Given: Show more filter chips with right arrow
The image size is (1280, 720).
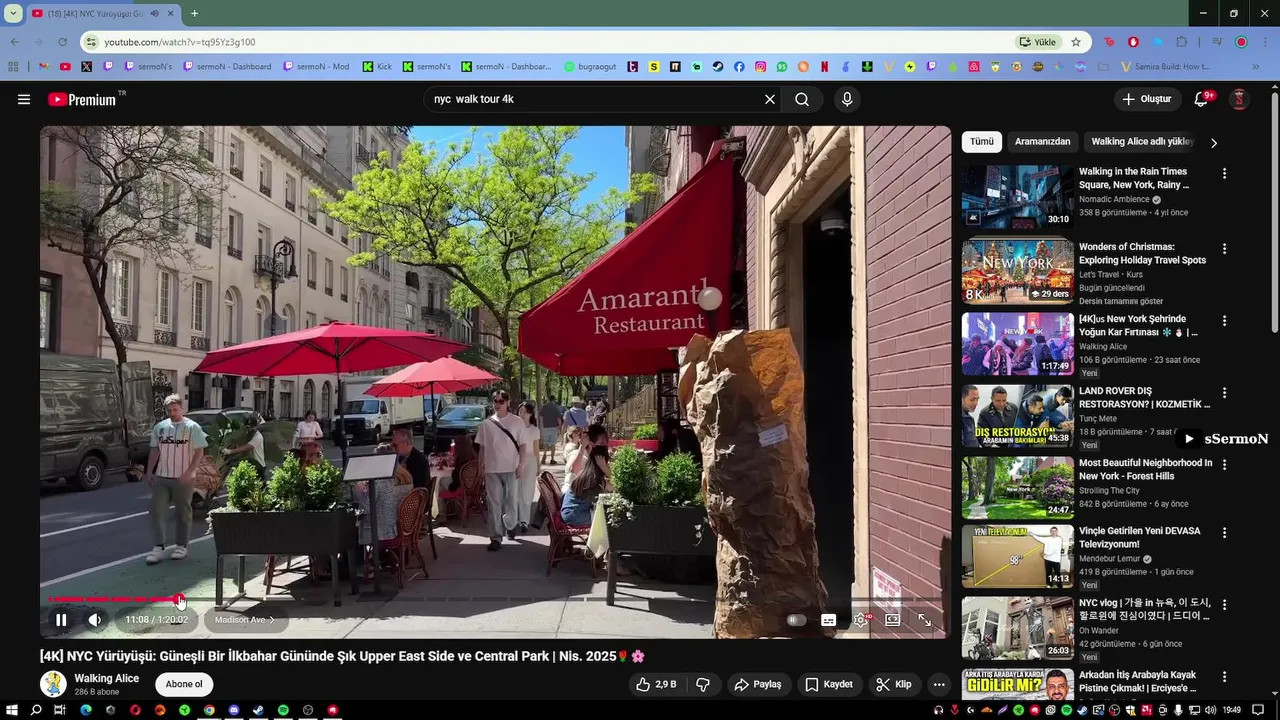Looking at the screenshot, I should click(1214, 142).
